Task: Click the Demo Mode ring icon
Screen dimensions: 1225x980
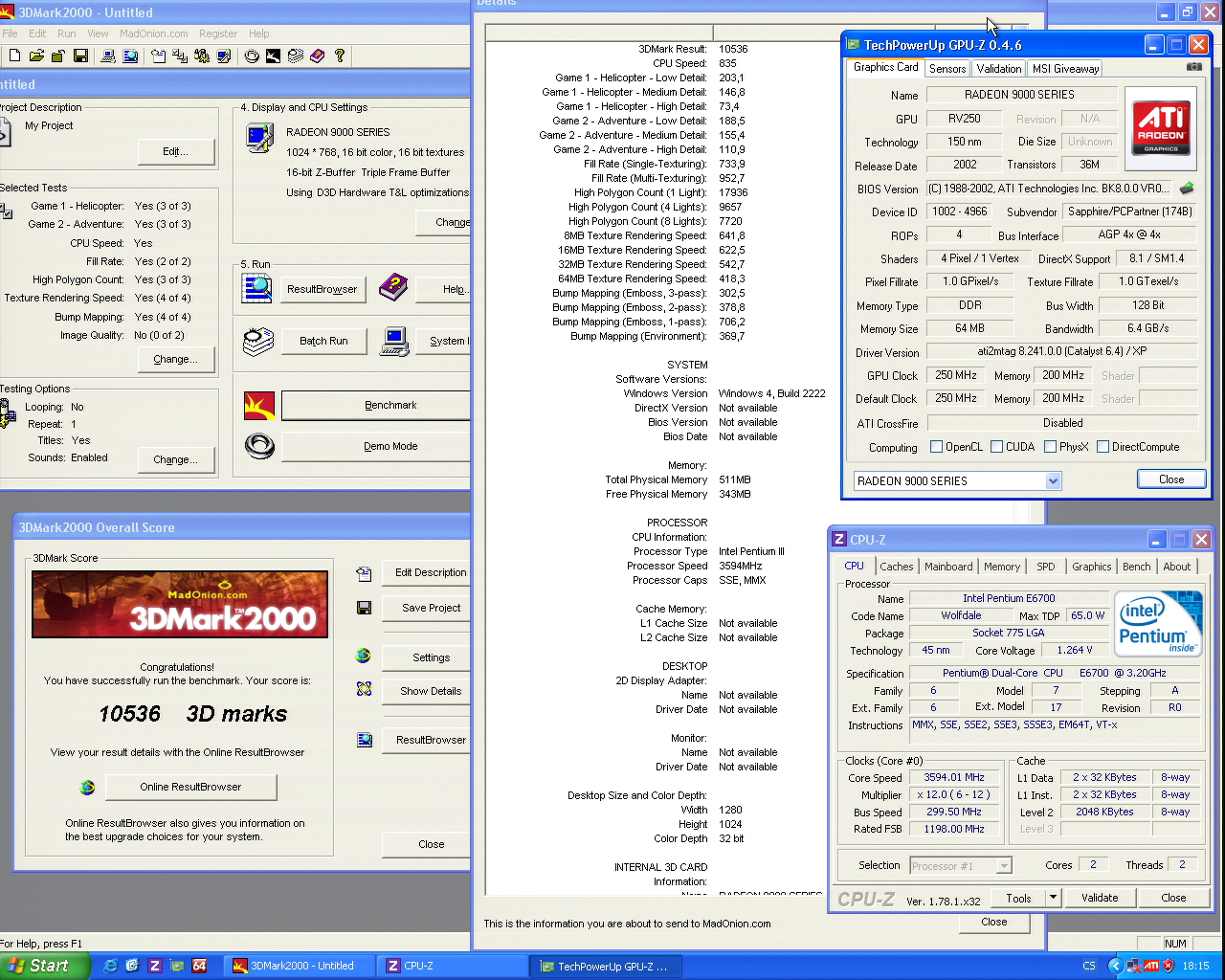Action: [x=259, y=446]
